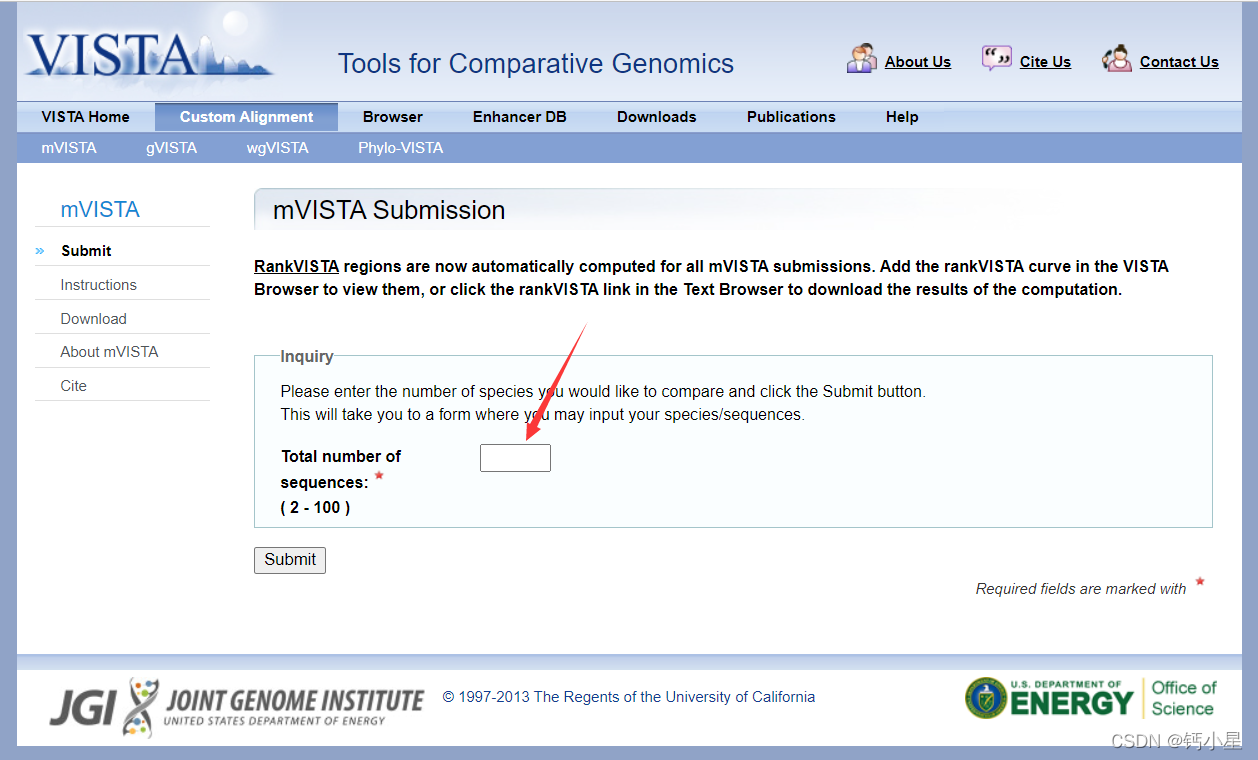Image resolution: width=1258 pixels, height=760 pixels.
Task: Open Download in the mVISTA sidebar
Action: tap(93, 319)
